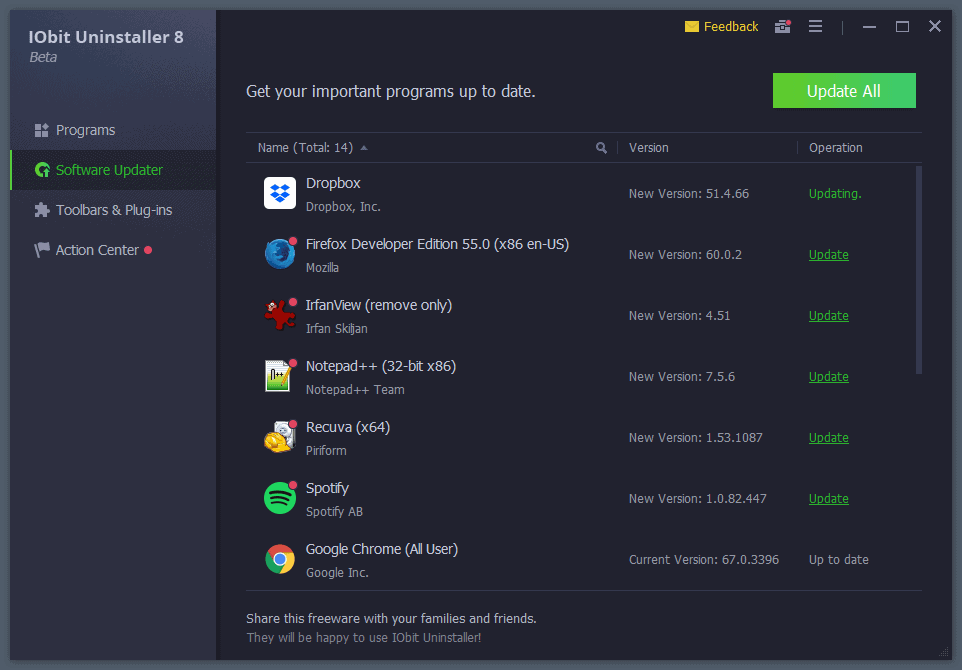962x670 pixels.
Task: Click New Version: 7.5.6 text
Action: [x=682, y=377]
